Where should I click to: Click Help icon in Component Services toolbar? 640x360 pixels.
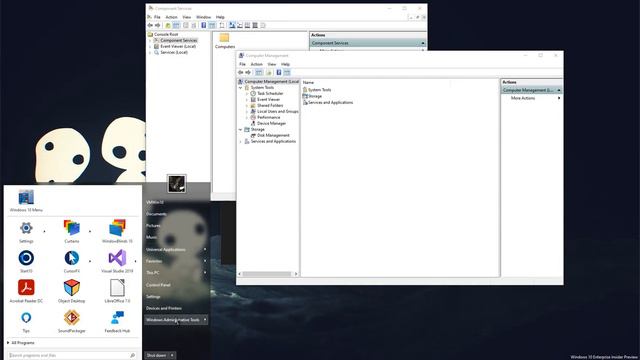click(x=204, y=25)
